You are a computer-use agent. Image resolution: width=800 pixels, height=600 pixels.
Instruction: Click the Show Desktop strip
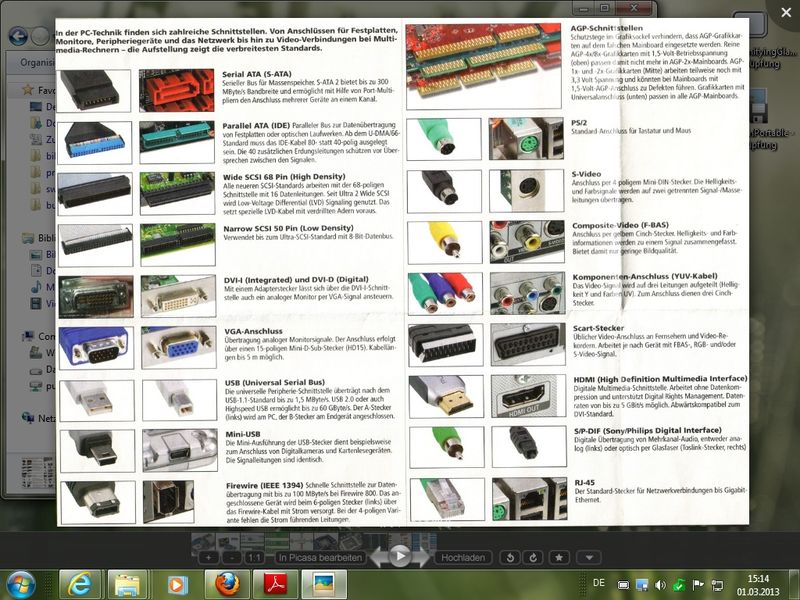[795, 585]
